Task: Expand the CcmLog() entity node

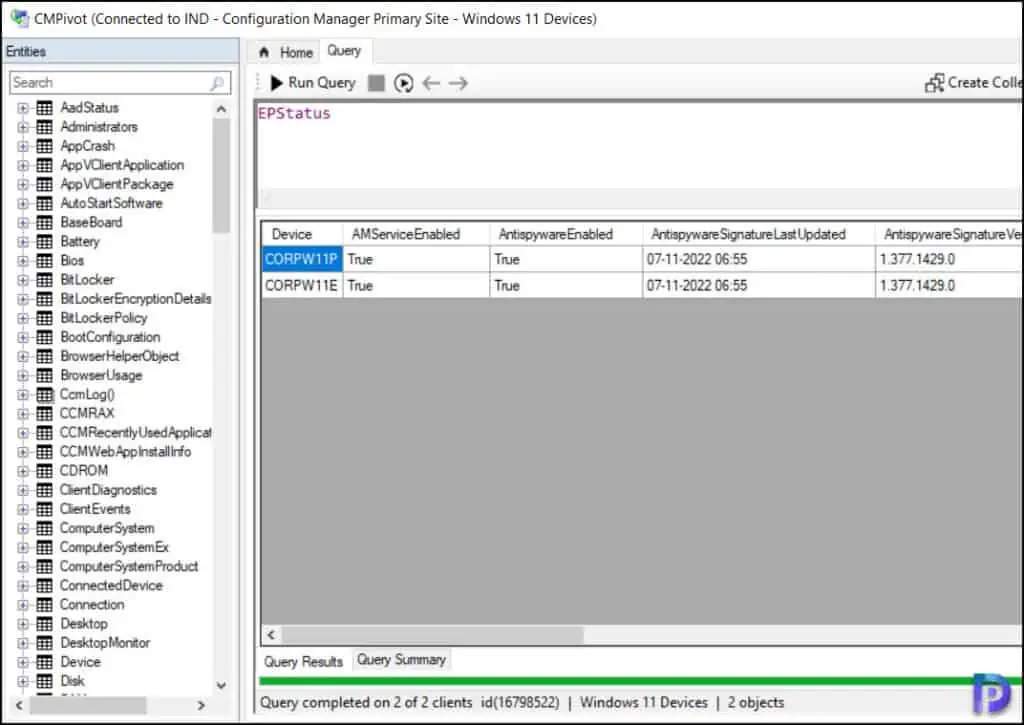Action: [x=23, y=395]
